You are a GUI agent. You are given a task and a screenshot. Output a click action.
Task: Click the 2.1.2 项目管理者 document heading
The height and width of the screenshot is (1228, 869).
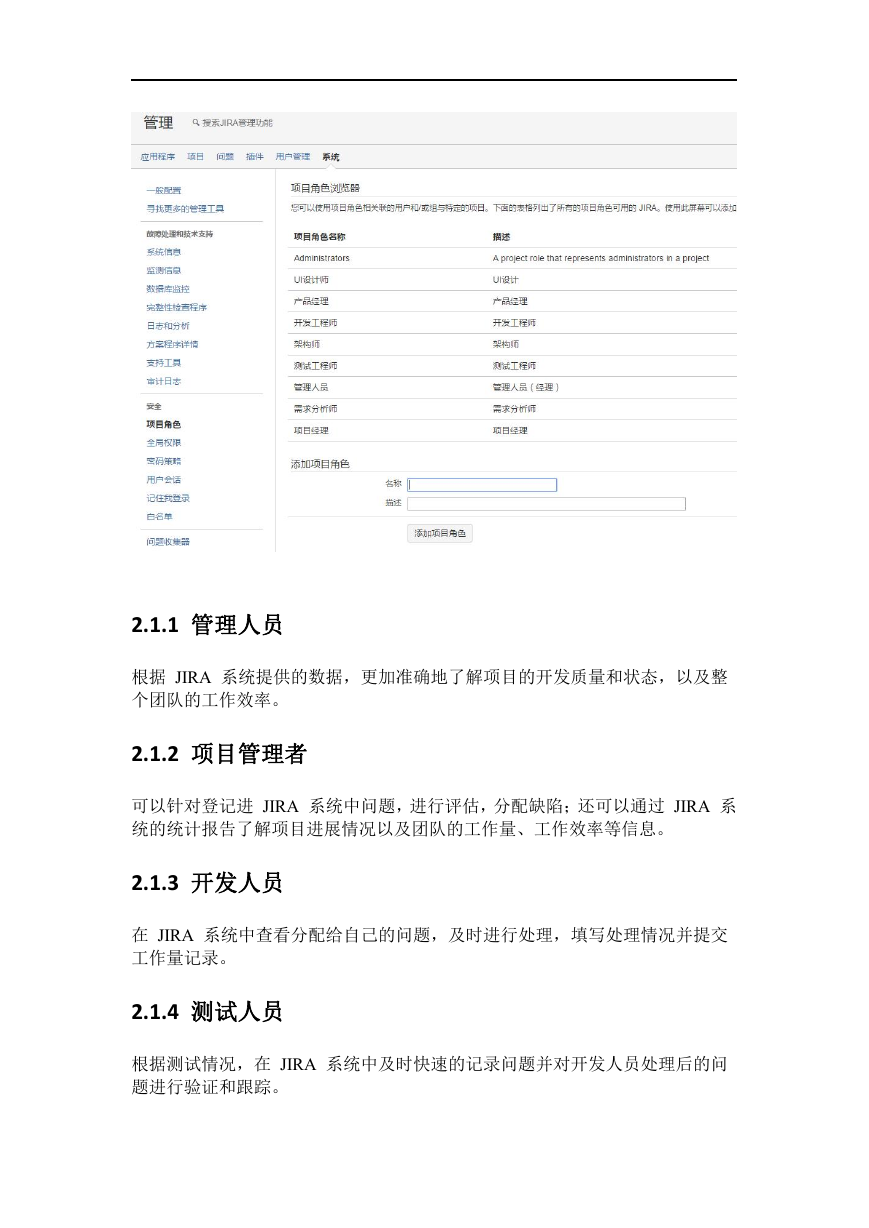pos(219,755)
